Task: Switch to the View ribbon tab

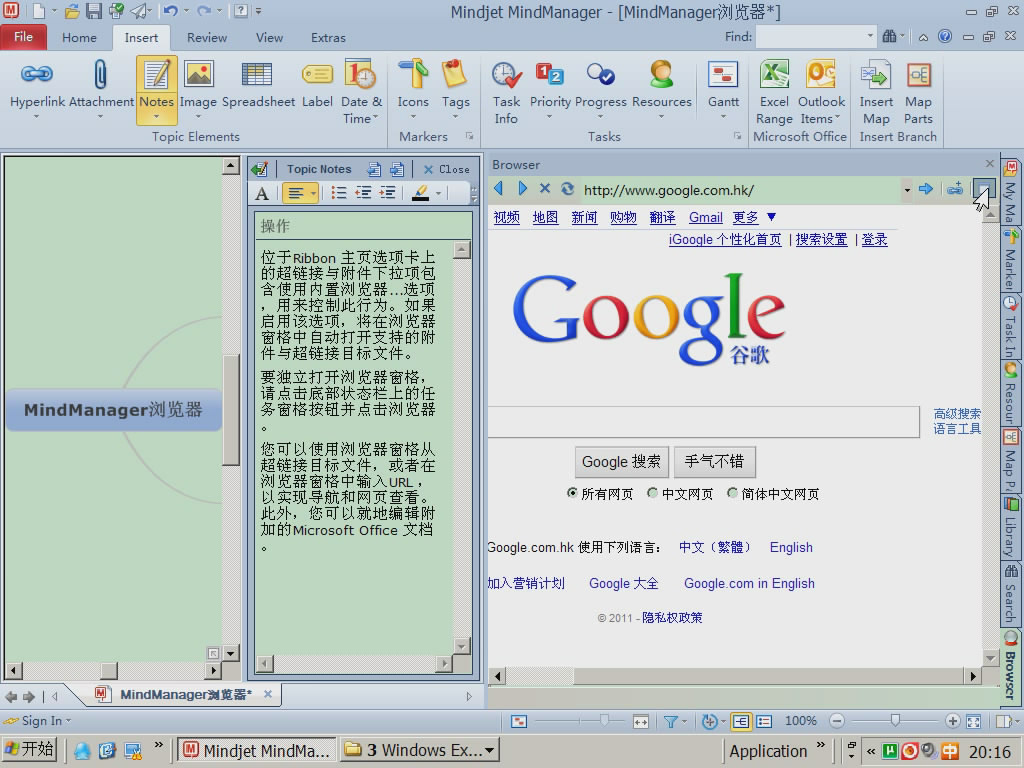Action: tap(269, 37)
